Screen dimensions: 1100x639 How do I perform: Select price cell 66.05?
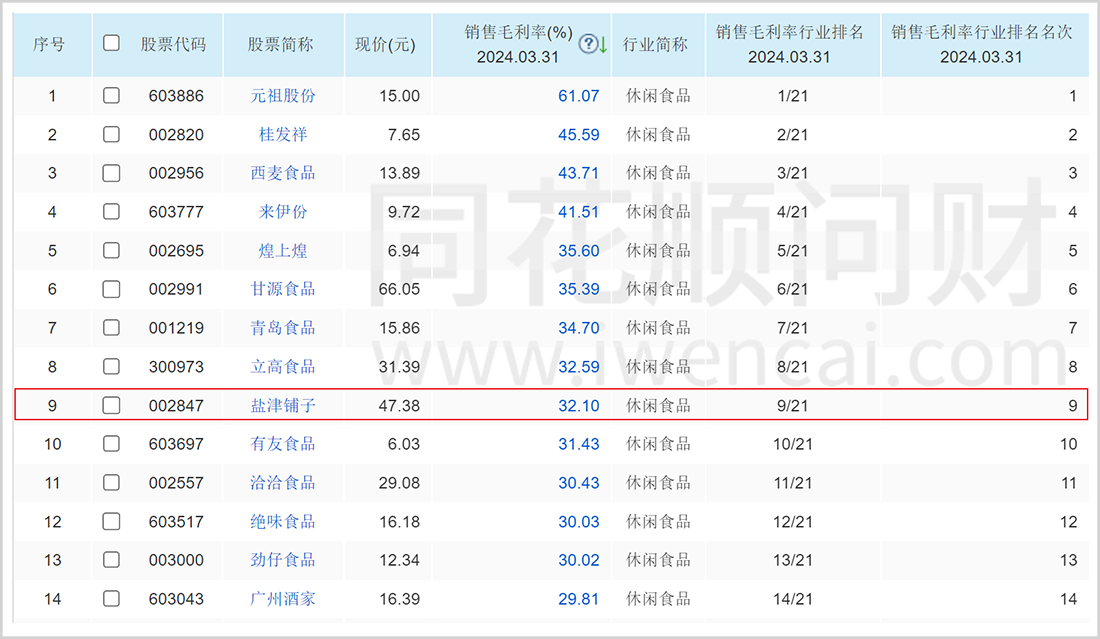click(x=399, y=290)
